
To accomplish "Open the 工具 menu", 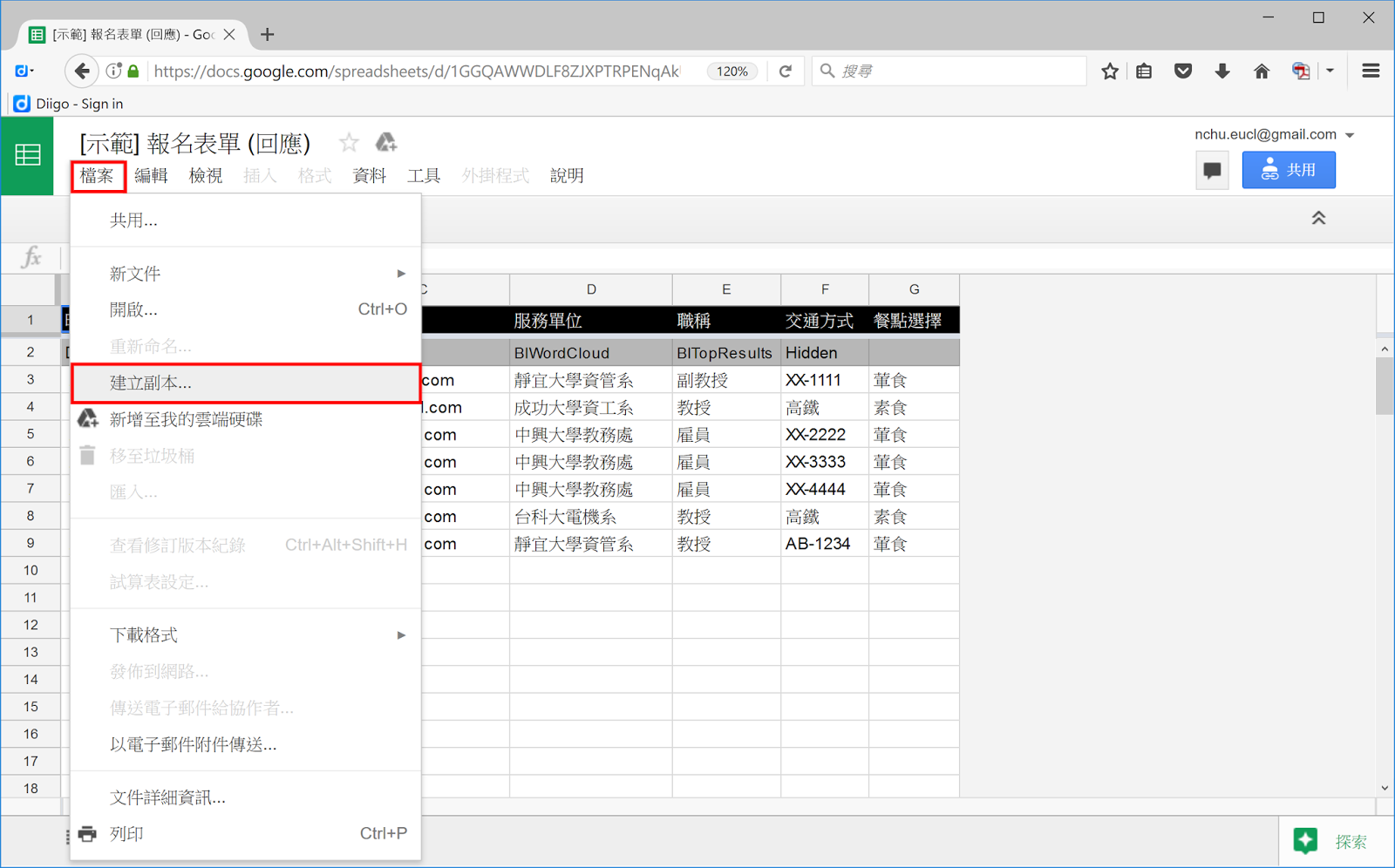I will click(x=424, y=176).
